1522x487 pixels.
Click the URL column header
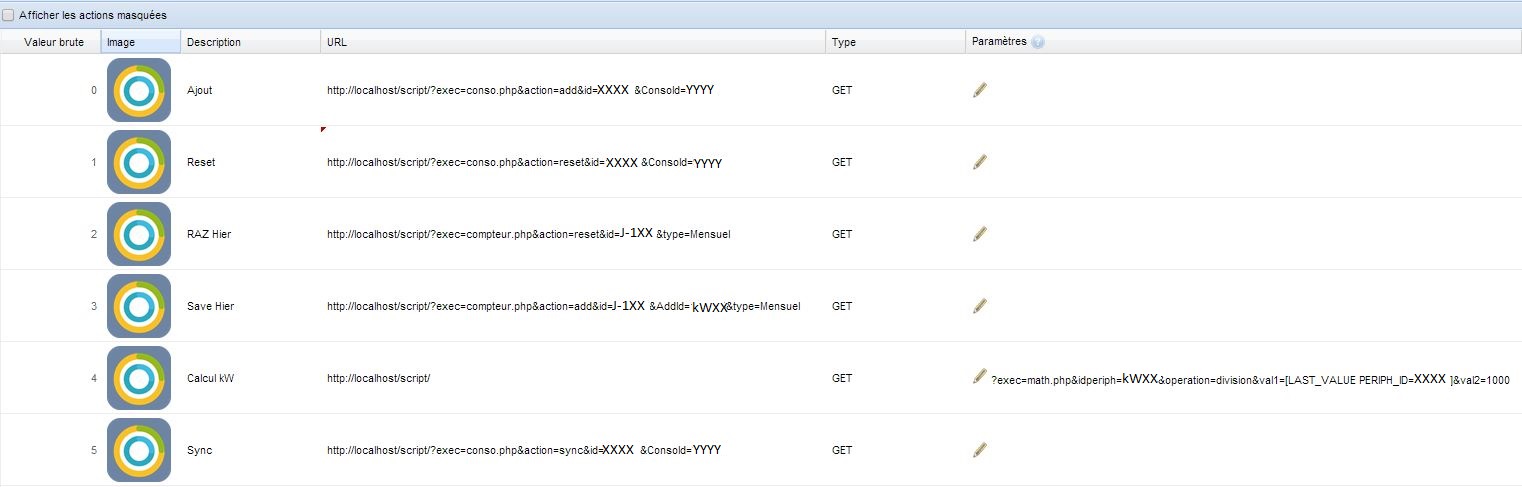[x=337, y=42]
